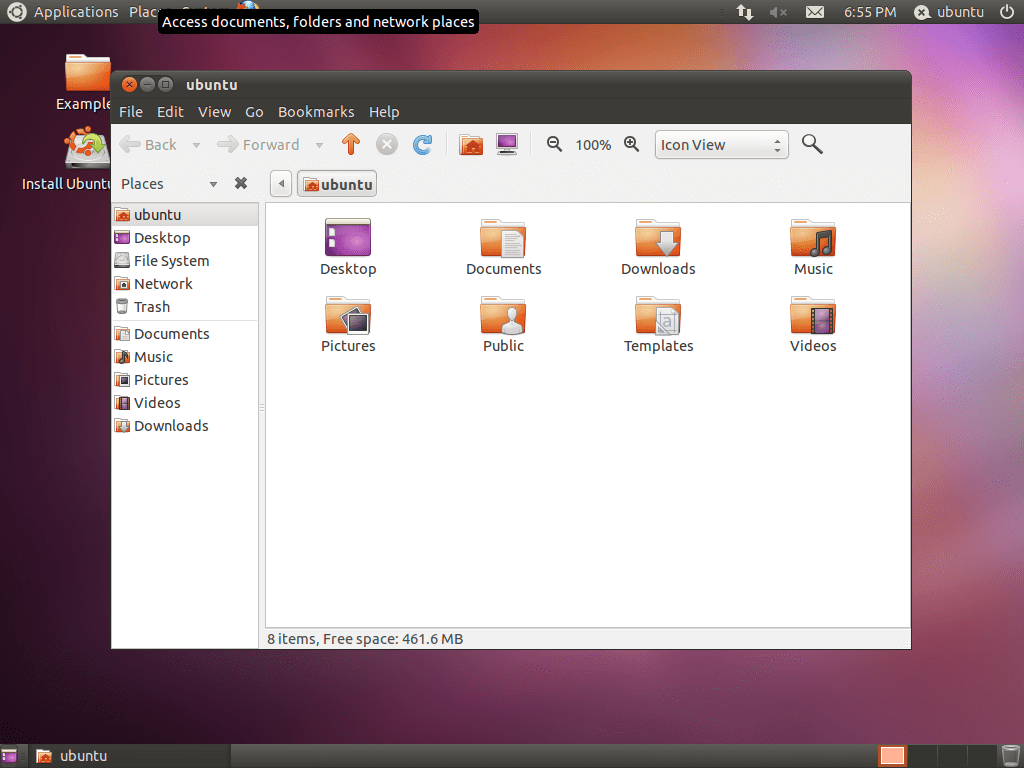1024x768 pixels.
Task: Open the View menu
Action: tap(214, 112)
